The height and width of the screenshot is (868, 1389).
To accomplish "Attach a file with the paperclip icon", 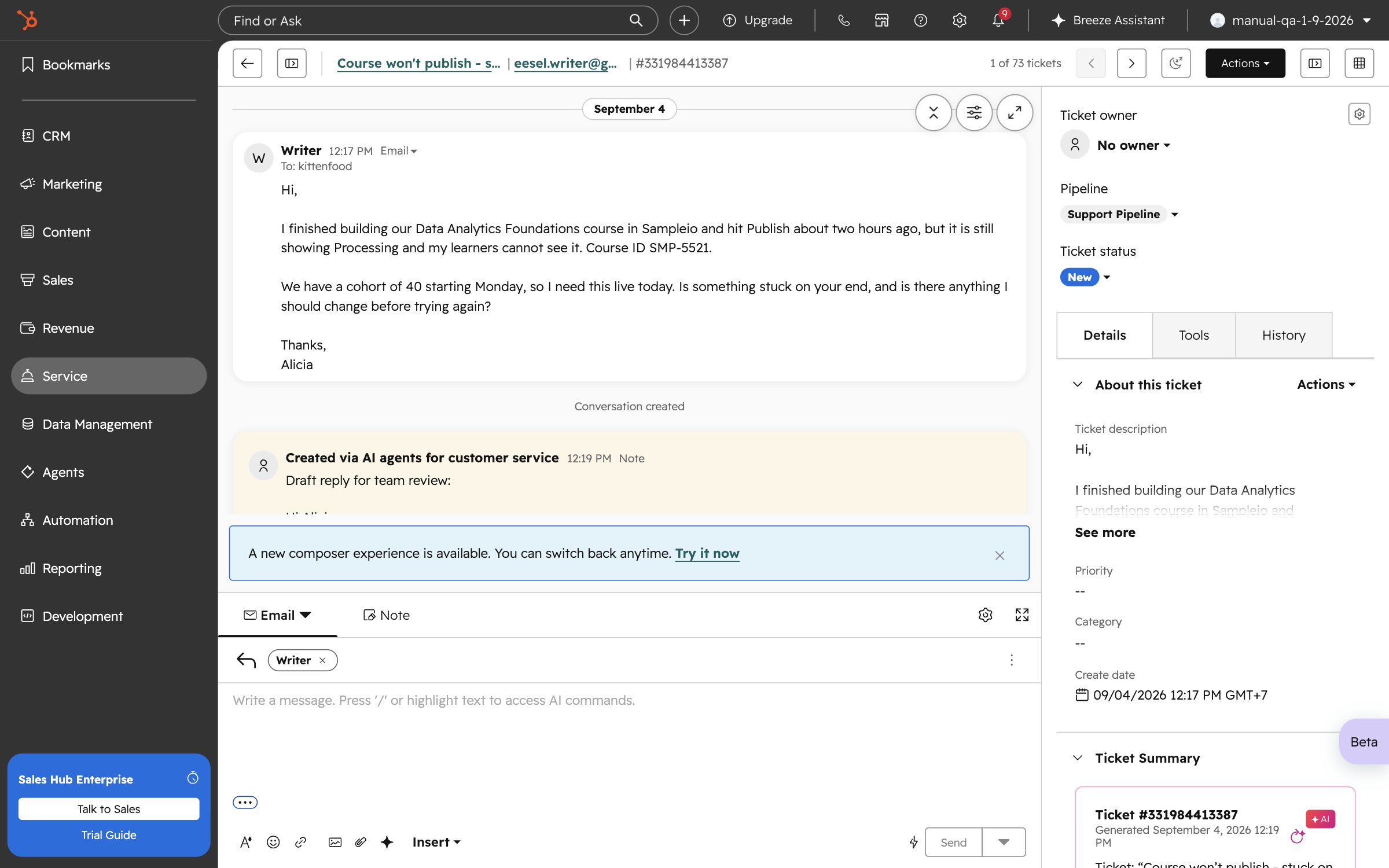I will click(361, 842).
